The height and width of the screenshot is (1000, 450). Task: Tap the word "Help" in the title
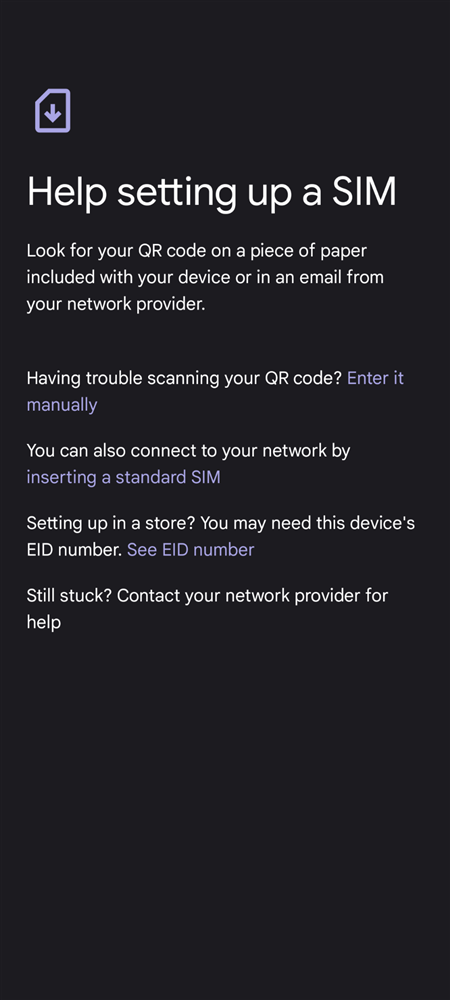(67, 191)
